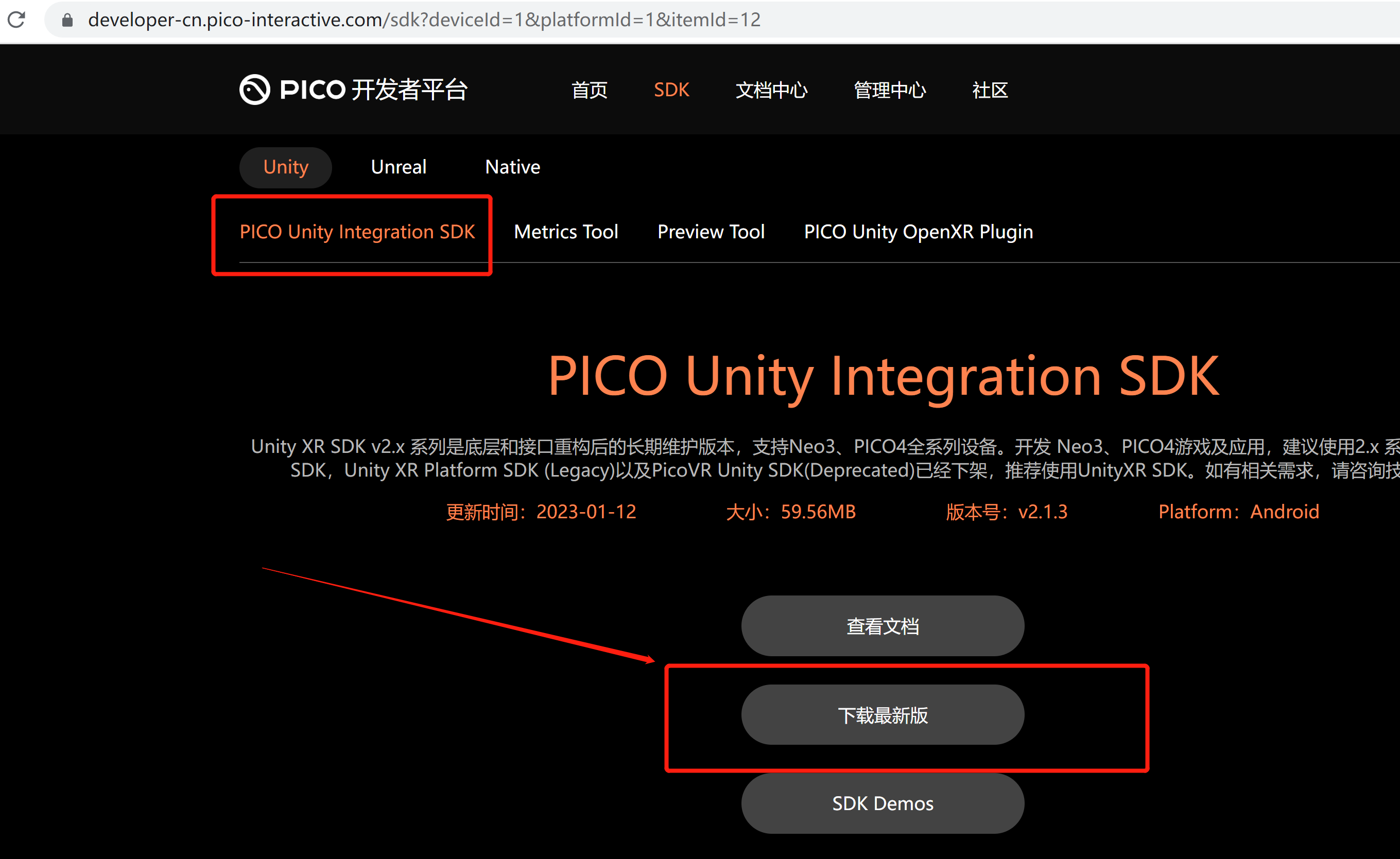Viewport: 1400px width, 859px height.
Task: Open the SDK menu item
Action: tap(671, 90)
